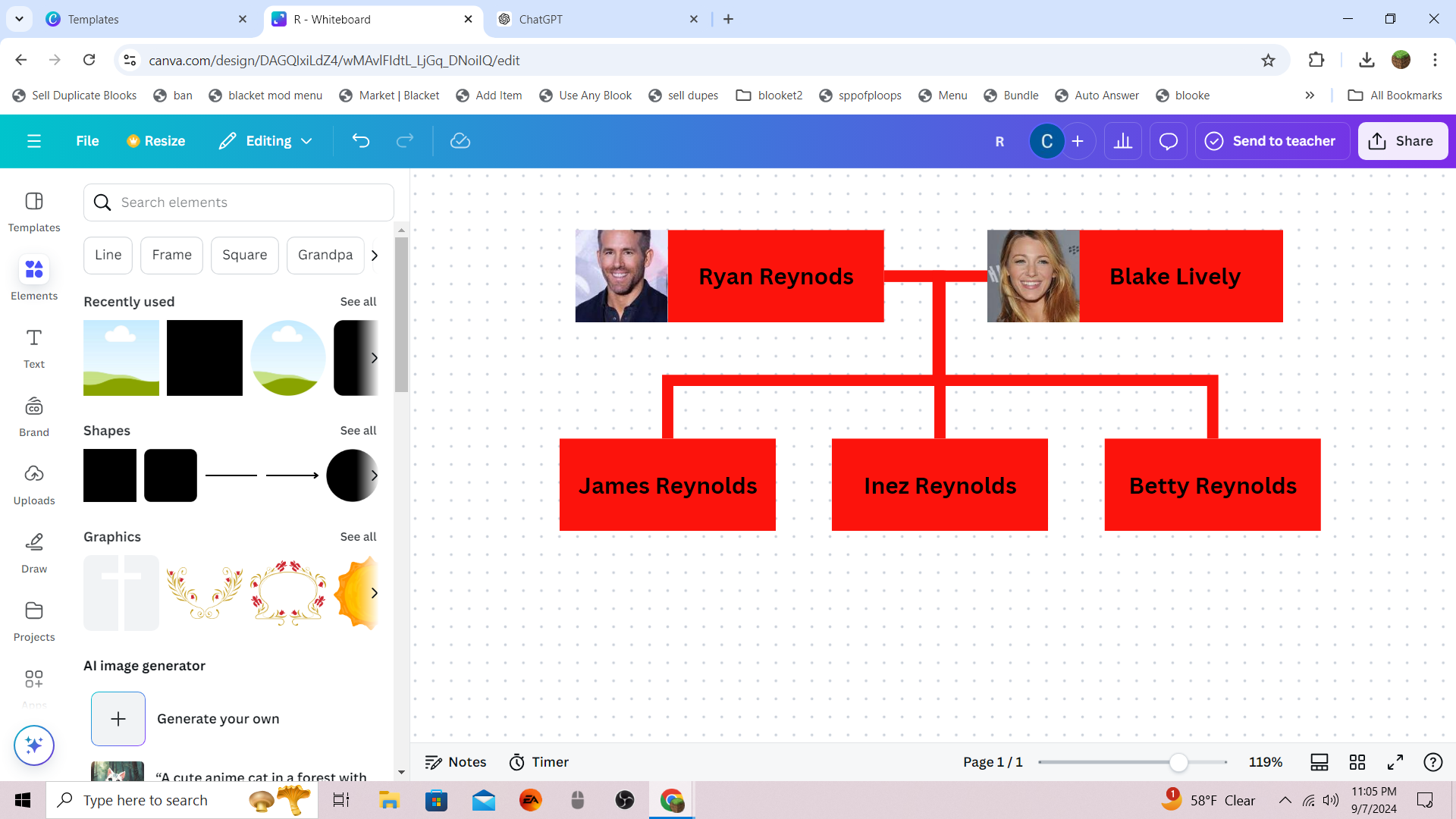The image size is (1456, 819).
Task: Open the Timer tool
Action: tap(538, 762)
